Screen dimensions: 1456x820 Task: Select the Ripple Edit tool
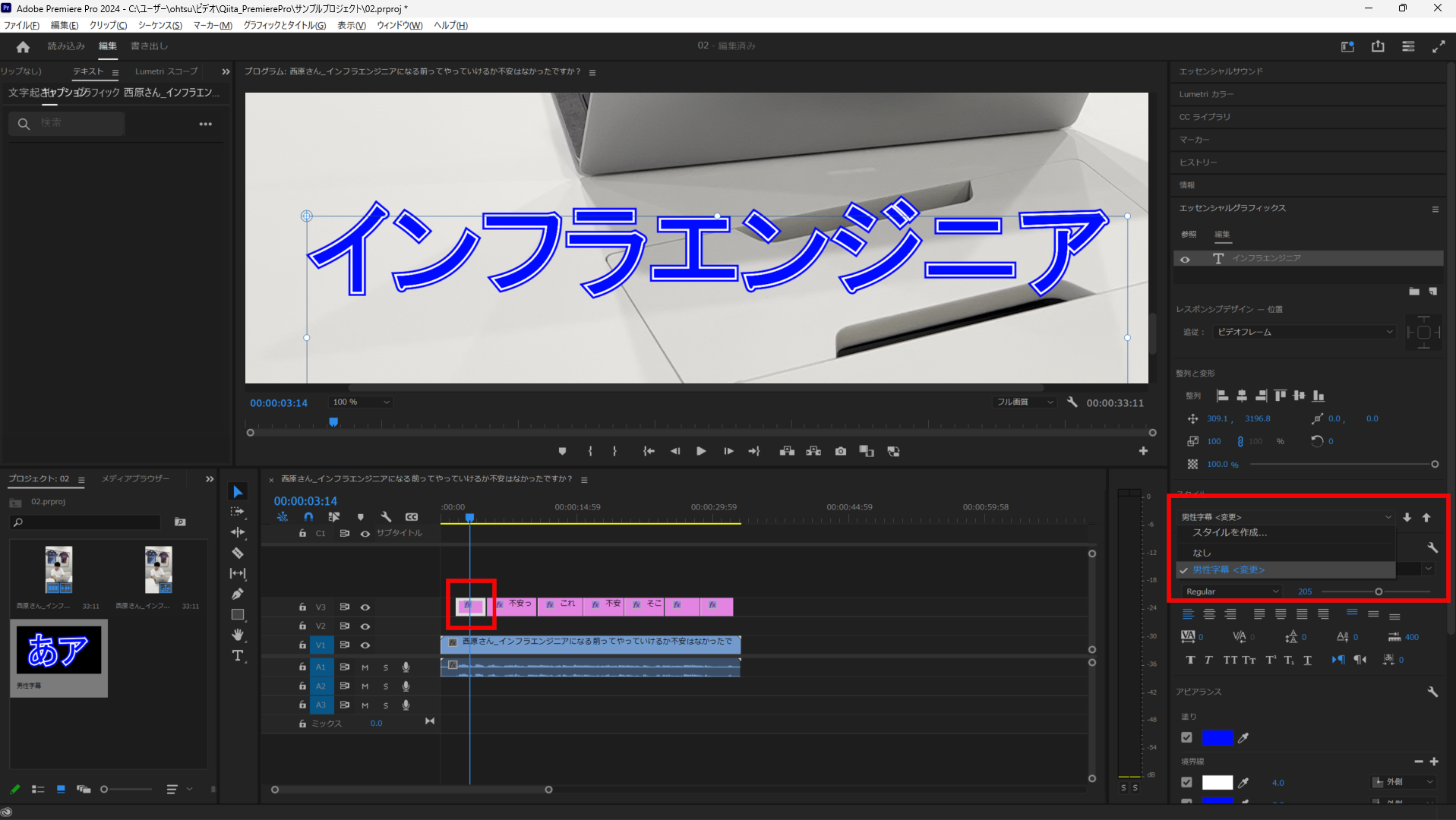point(238,532)
